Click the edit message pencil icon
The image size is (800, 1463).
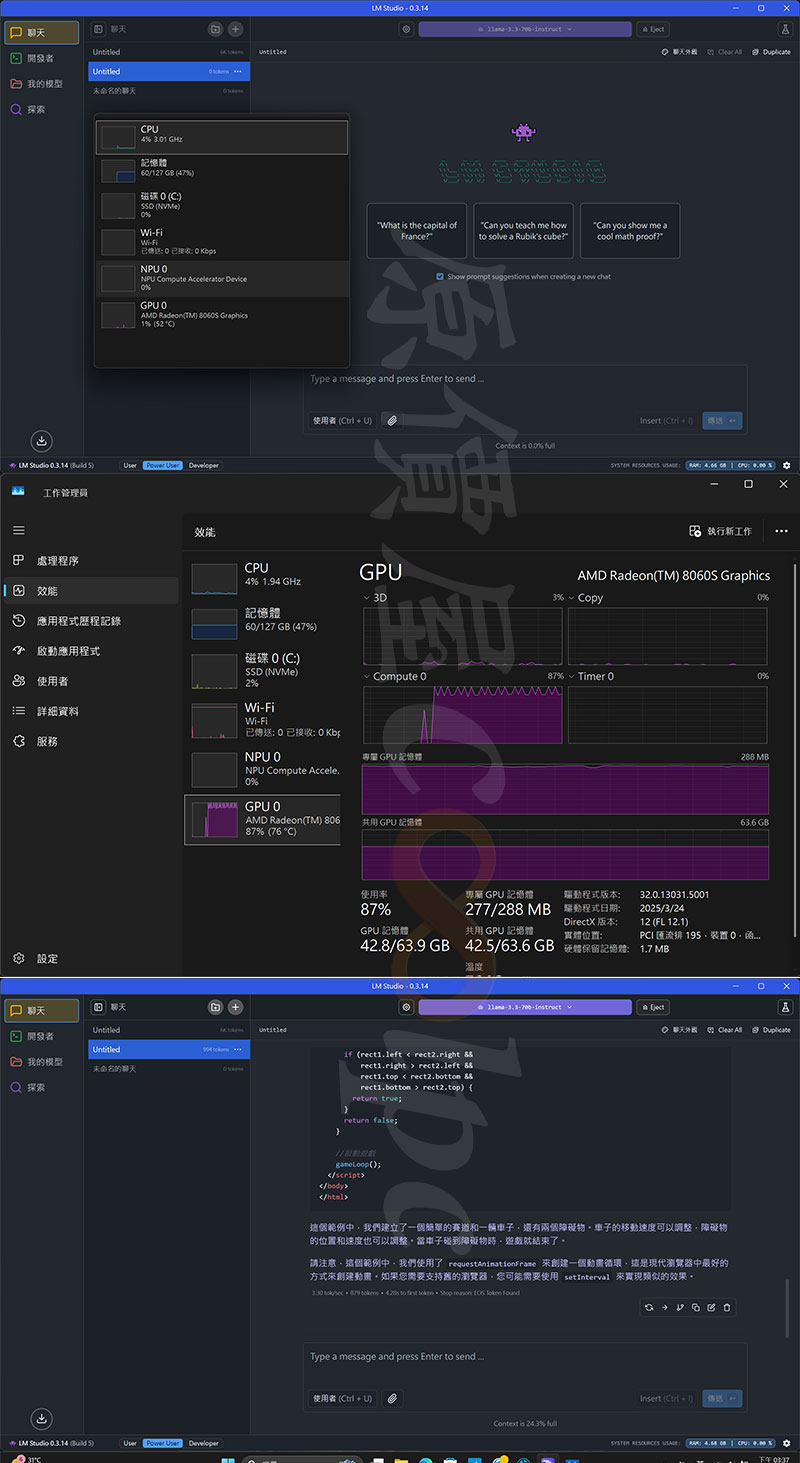tap(711, 1307)
